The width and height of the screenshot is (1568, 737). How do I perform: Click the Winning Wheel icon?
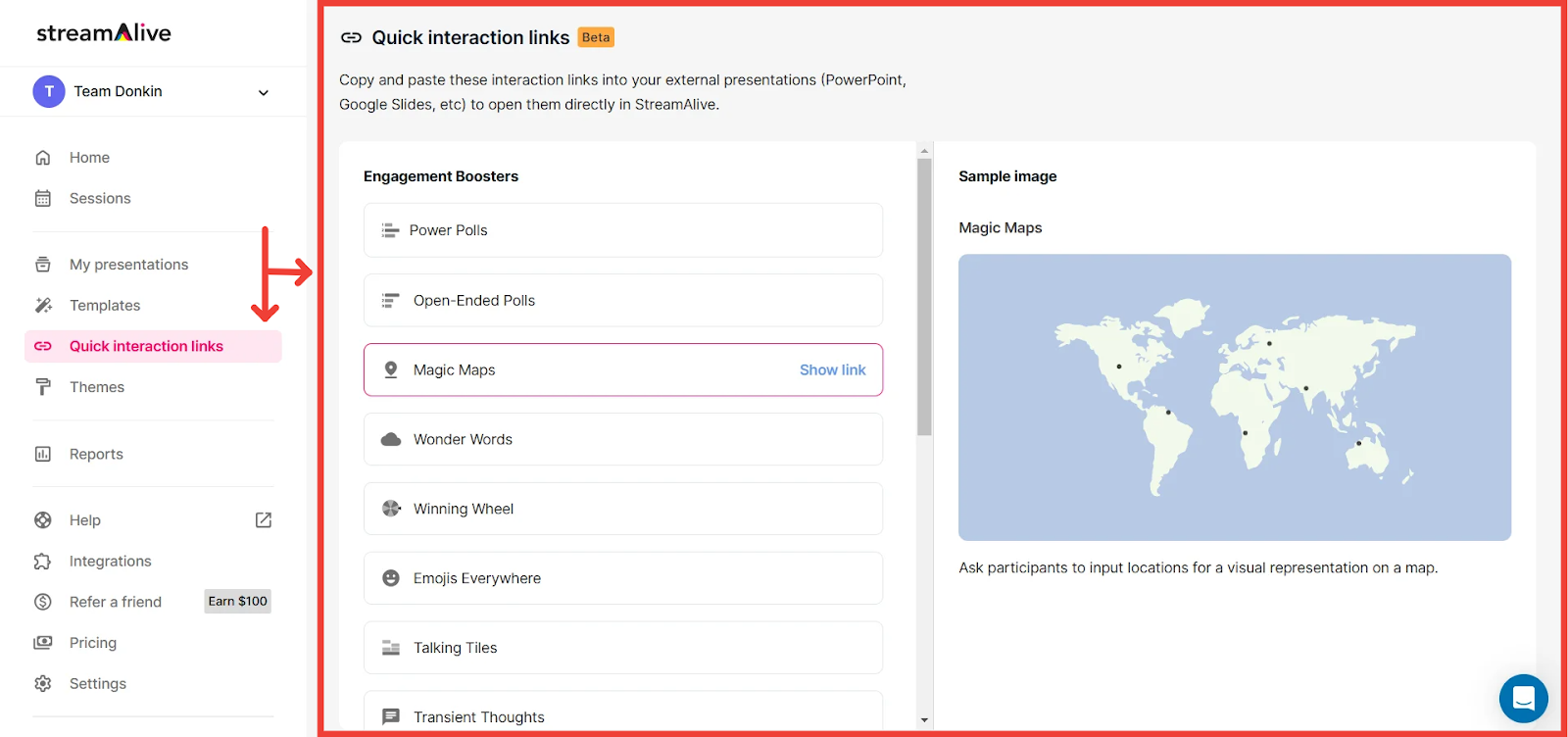click(391, 509)
